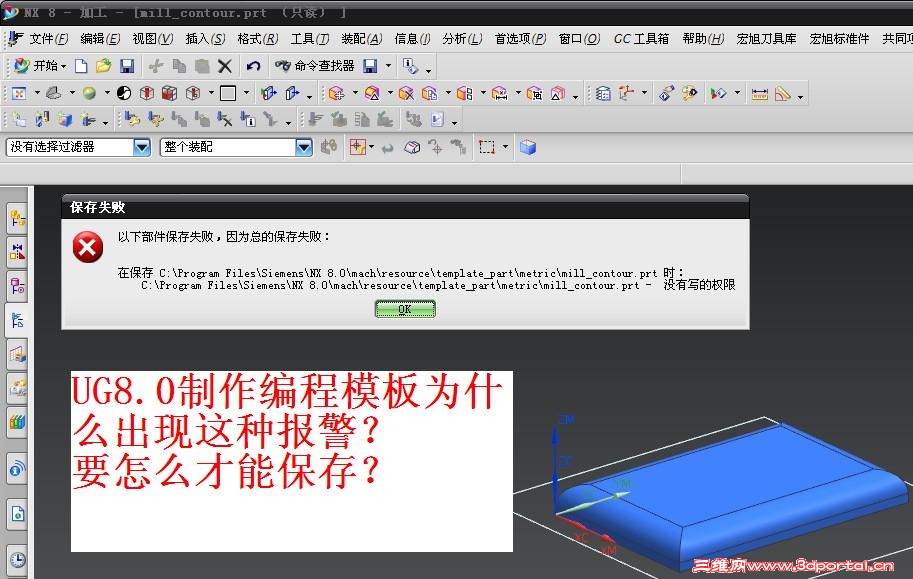Screen dimensions: 913x579
Task: Select the active tree navigator sidebar tab
Action: (x=17, y=320)
